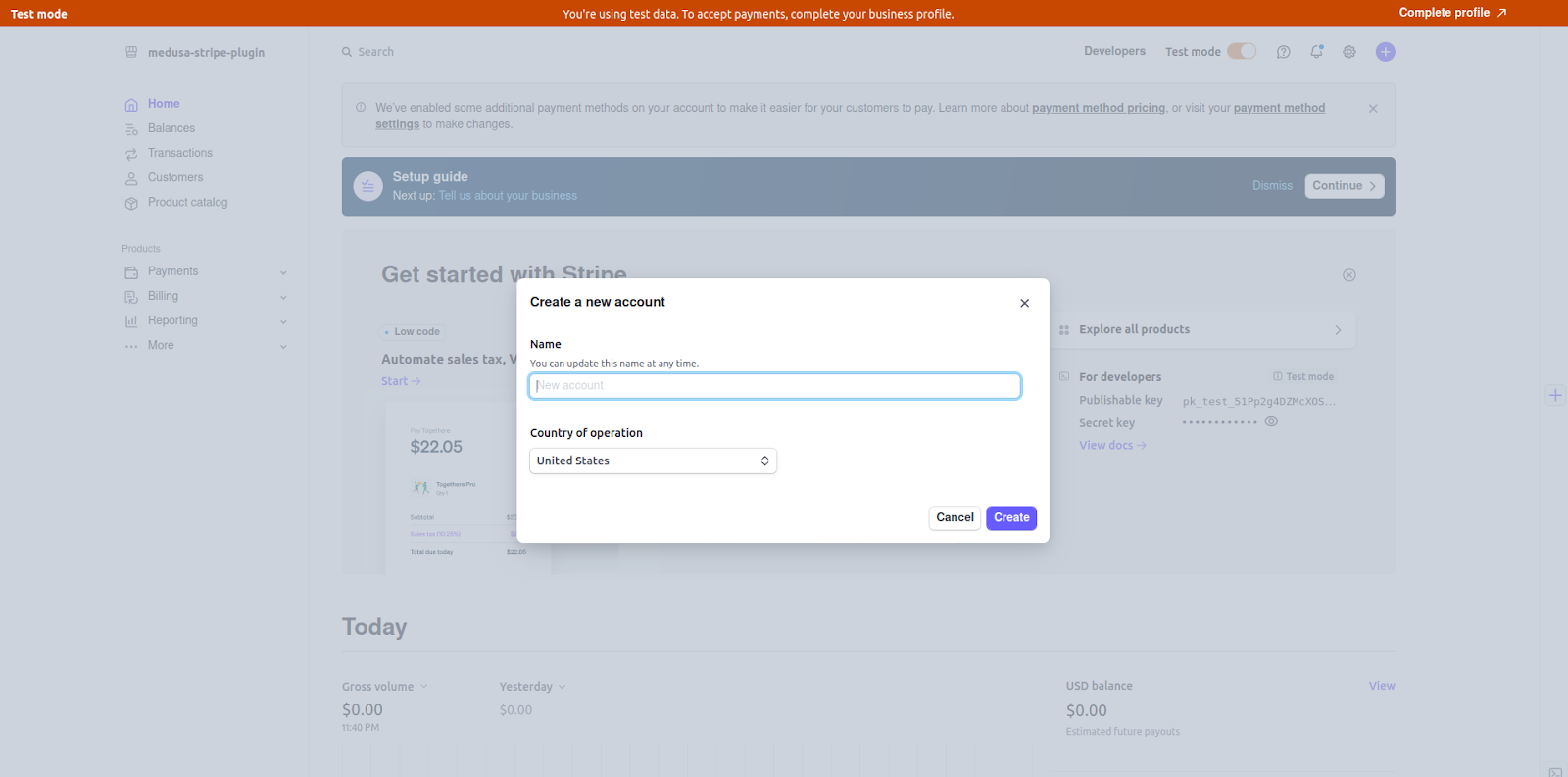Screen dimensions: 1568x777
Task: Click the info icon in notification banner
Action: pyautogui.click(x=361, y=108)
